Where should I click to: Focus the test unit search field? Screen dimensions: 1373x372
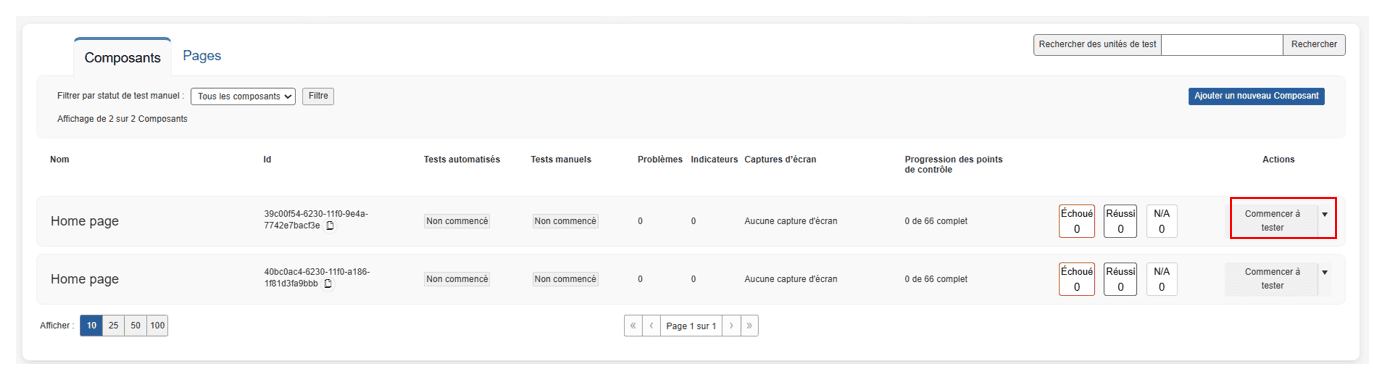[1222, 44]
